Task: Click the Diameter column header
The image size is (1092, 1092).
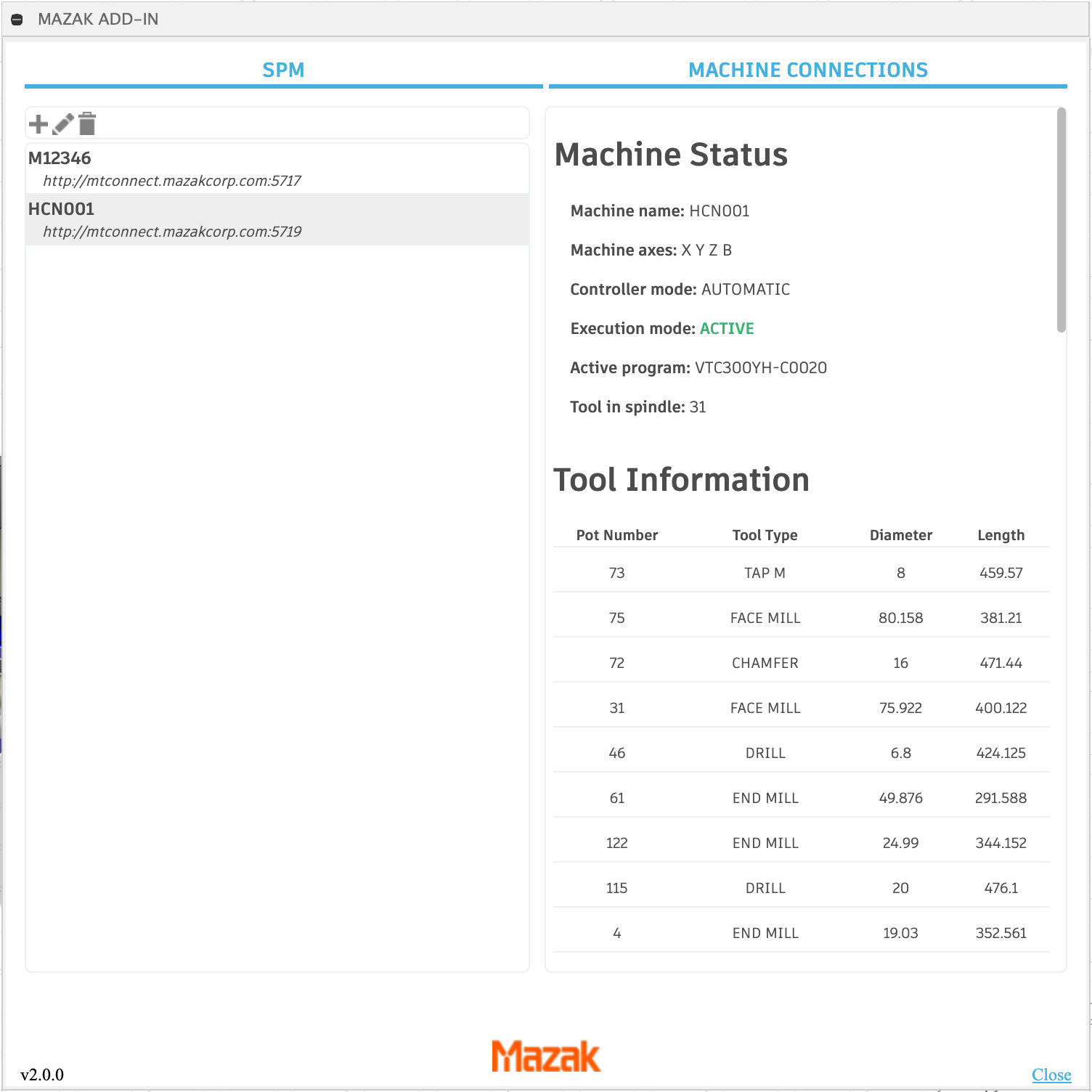Action: click(x=901, y=535)
